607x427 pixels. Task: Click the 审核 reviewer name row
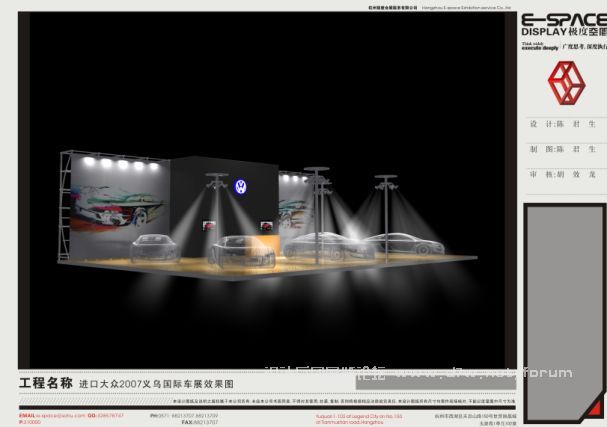click(x=562, y=175)
